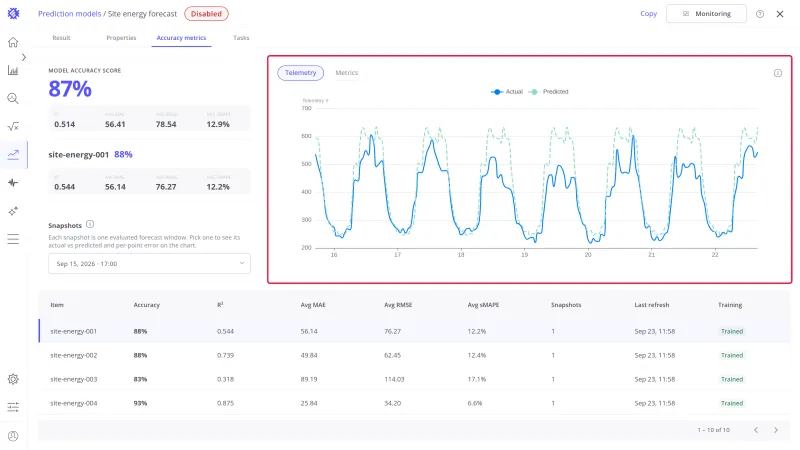
Task: Click the Copy link
Action: pos(648,14)
